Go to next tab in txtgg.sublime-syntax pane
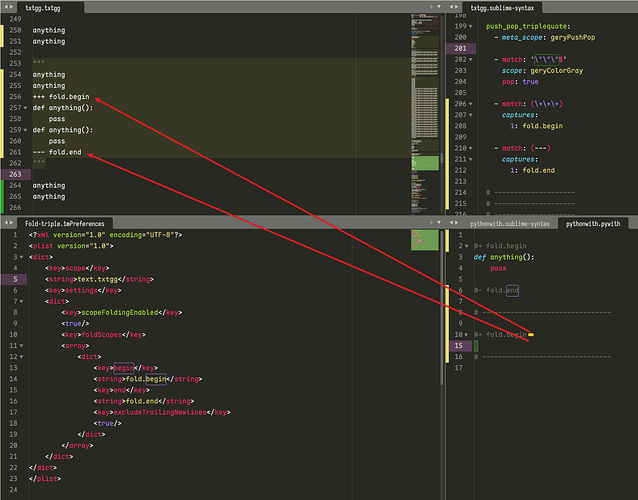The image size is (638, 500). (x=457, y=7)
